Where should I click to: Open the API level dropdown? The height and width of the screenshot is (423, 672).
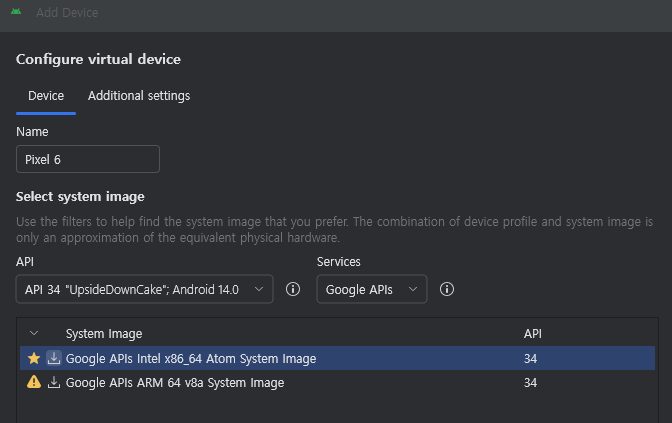click(144, 289)
